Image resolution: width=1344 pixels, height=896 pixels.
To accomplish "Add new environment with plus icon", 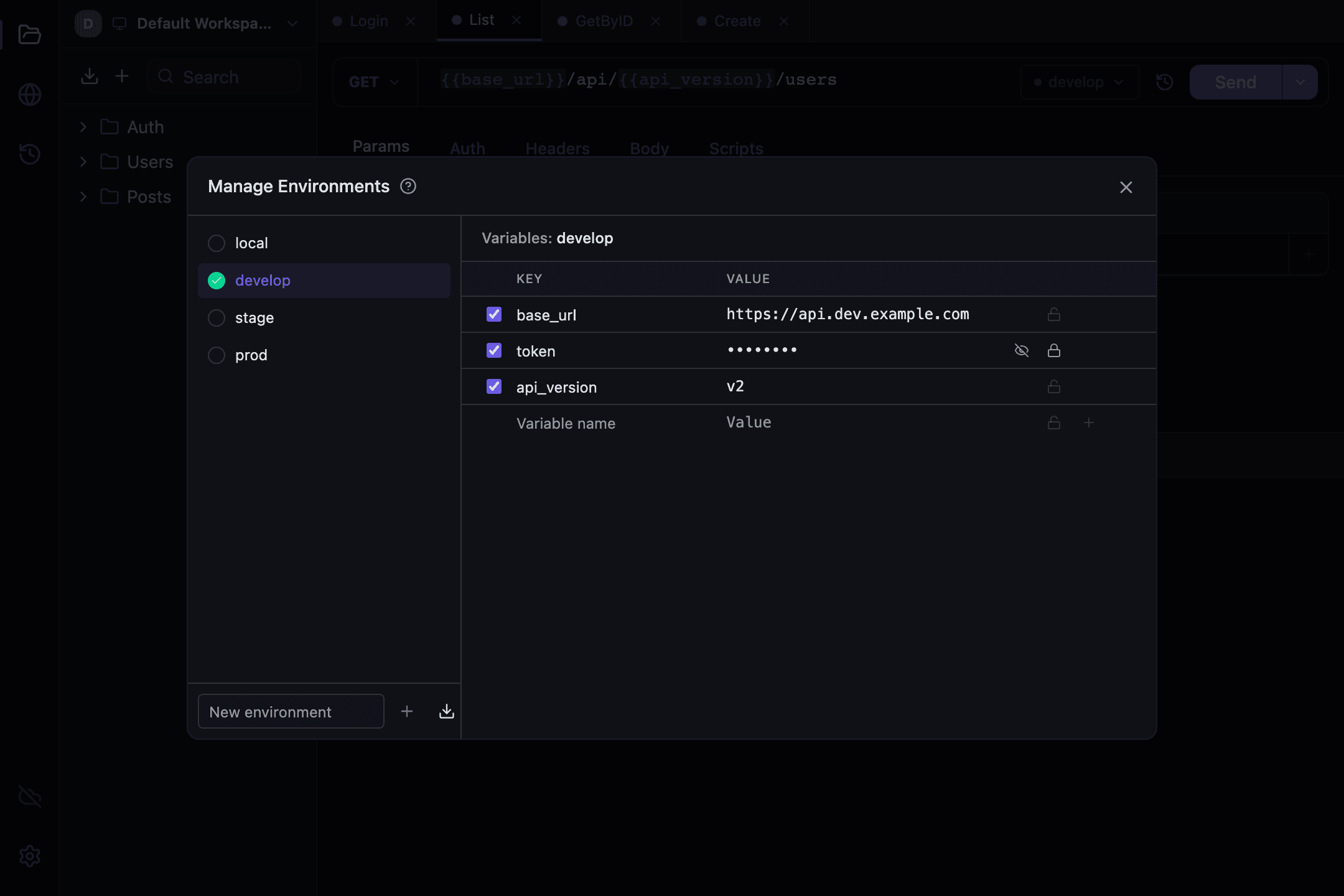I will pos(407,711).
